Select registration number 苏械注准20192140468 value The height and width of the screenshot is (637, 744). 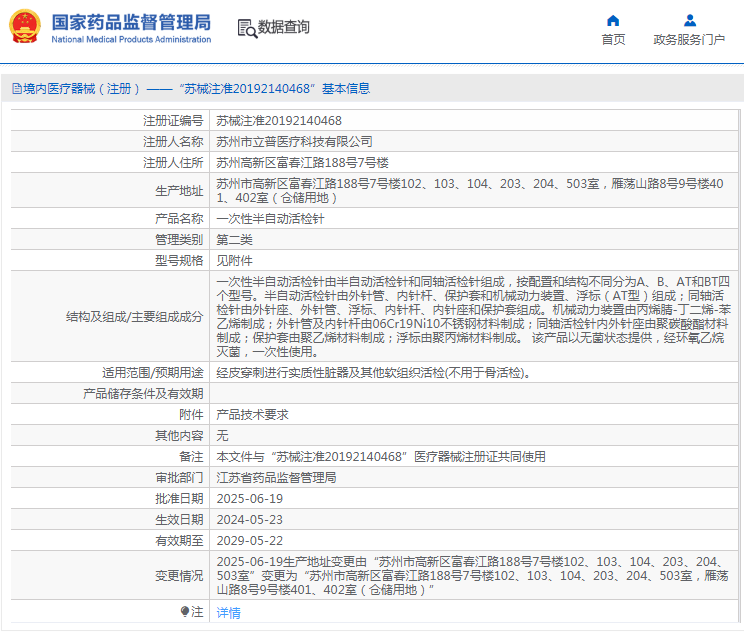click(x=272, y=120)
